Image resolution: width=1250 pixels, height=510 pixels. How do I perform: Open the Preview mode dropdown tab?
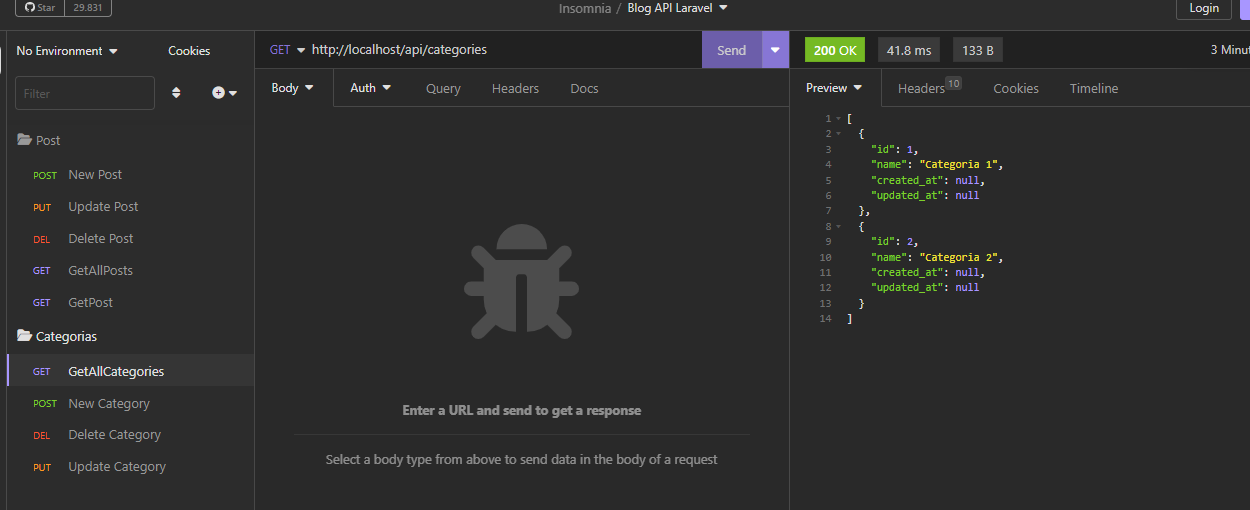click(x=834, y=88)
